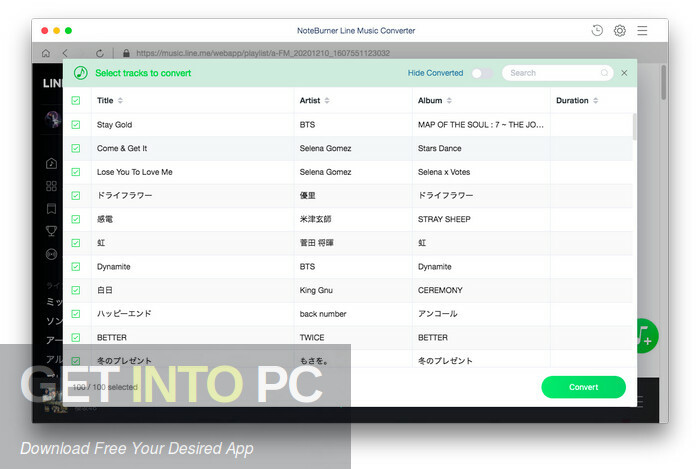Open the radio icon in LINE sidebar
Image resolution: width=700 pixels, height=469 pixels.
point(51,254)
